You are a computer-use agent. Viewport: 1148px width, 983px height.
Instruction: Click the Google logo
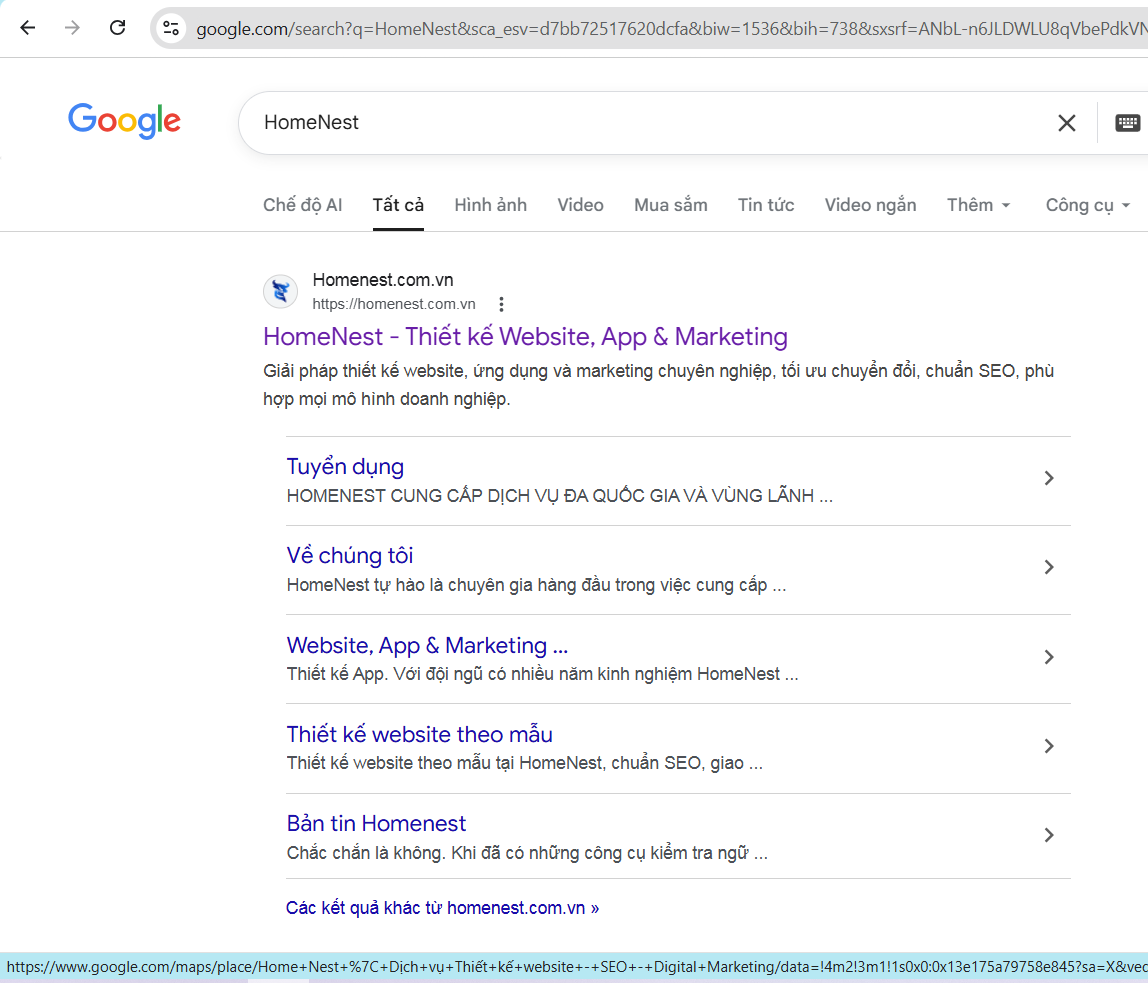(124, 121)
